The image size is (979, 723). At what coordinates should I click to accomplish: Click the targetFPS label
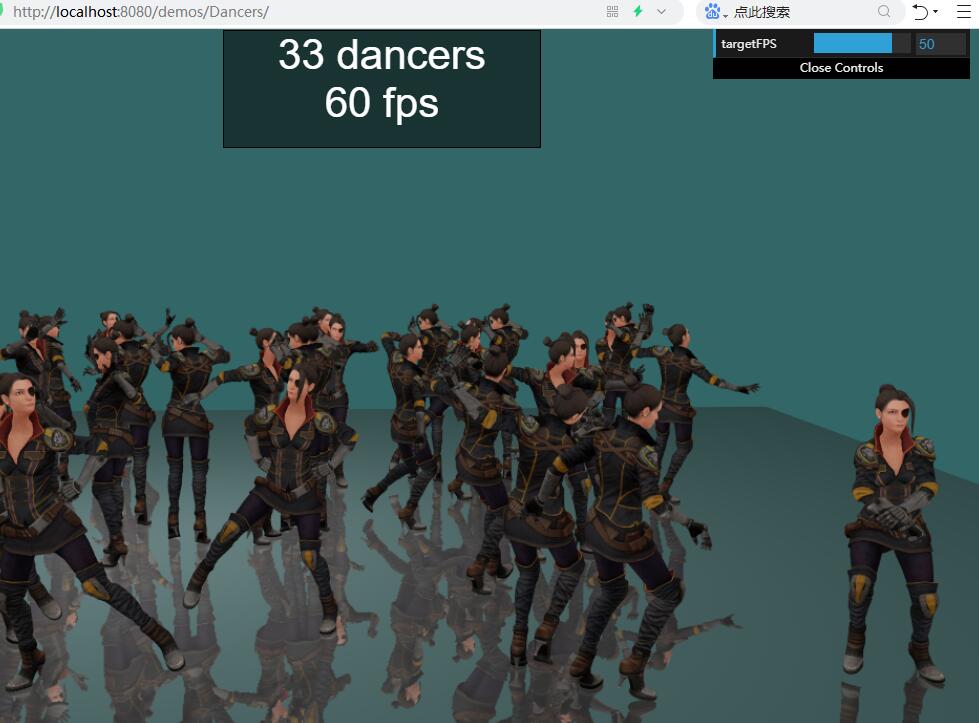(x=749, y=44)
